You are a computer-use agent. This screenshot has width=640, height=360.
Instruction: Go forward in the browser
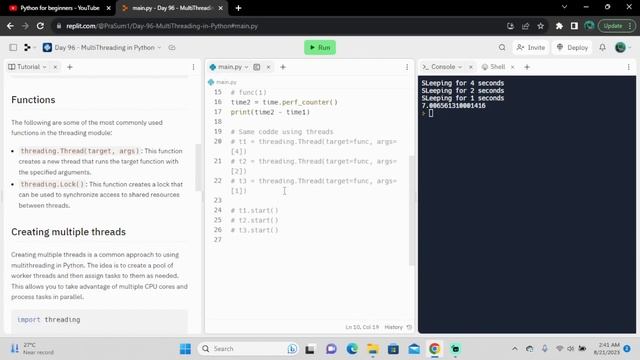[x=25, y=26]
